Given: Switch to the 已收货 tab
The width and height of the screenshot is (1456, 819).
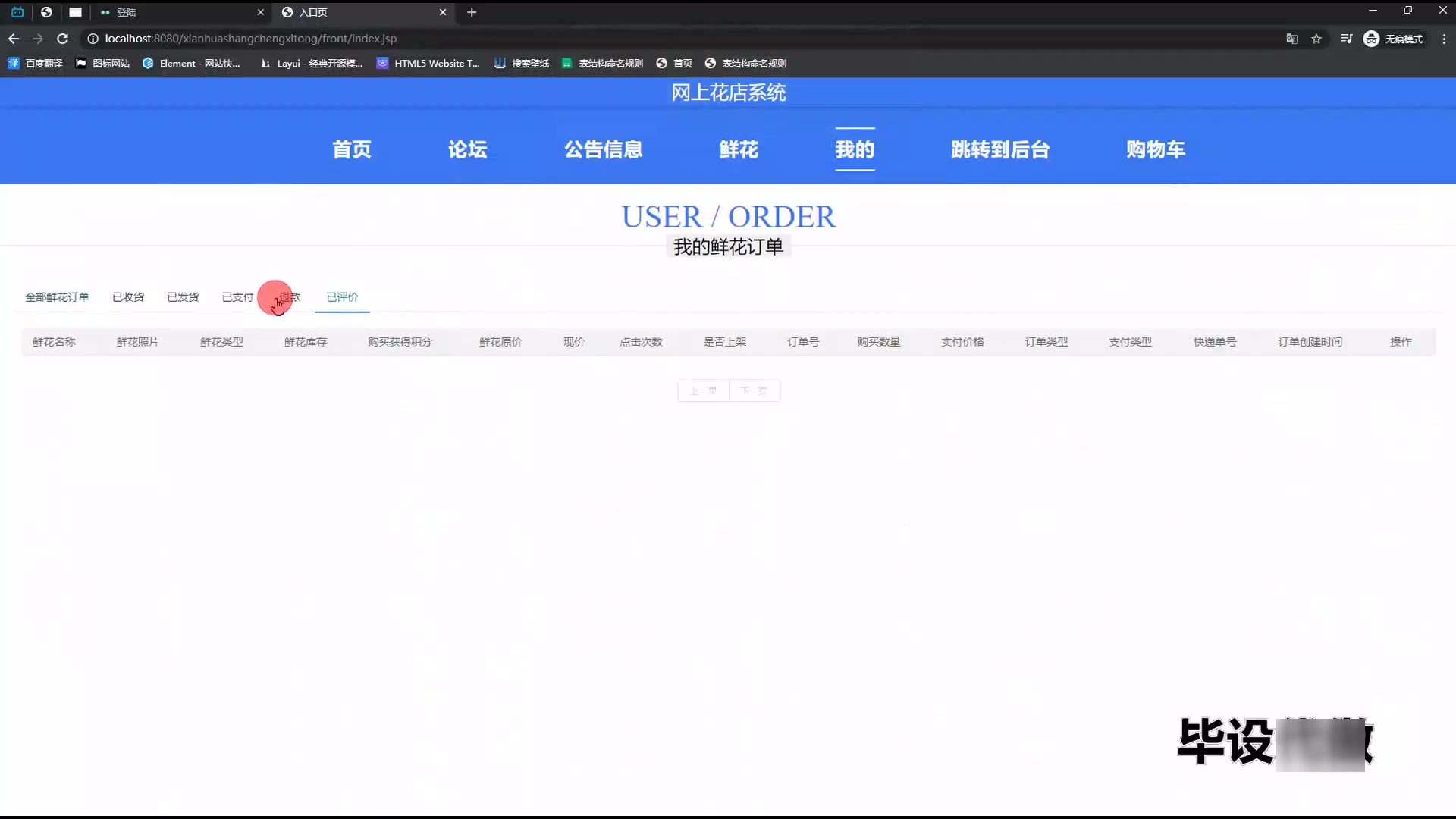Looking at the screenshot, I should coord(128,297).
